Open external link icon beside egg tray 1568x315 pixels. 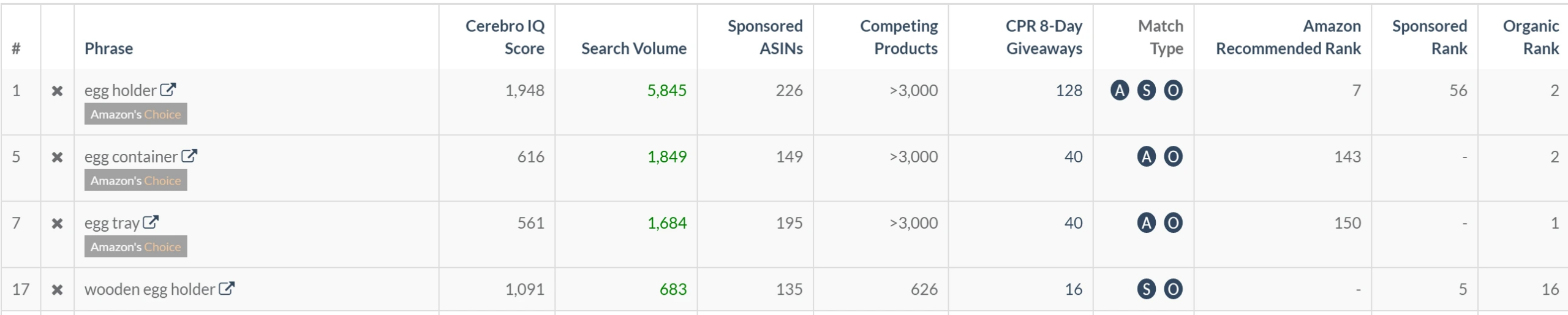coord(151,222)
